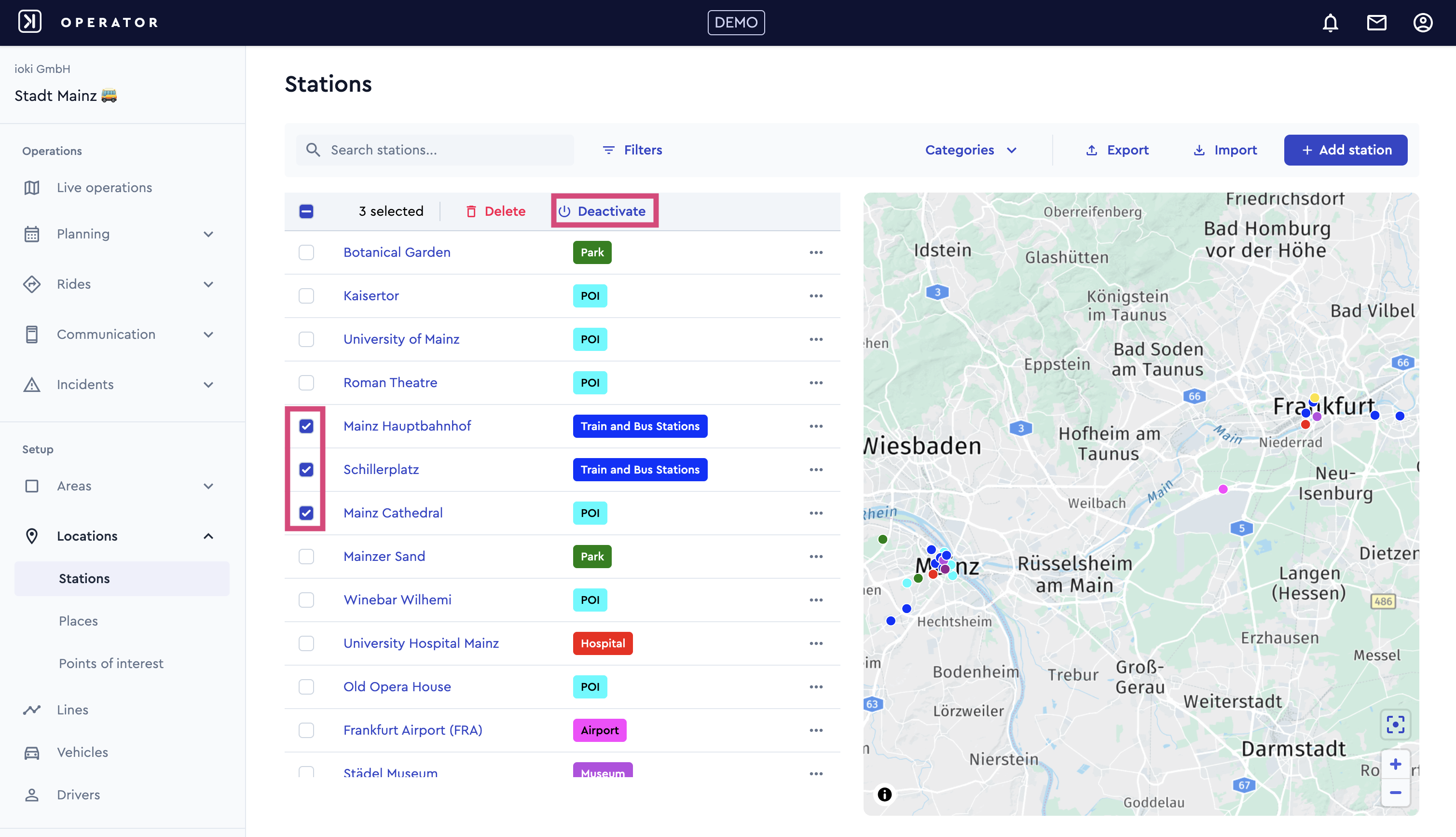Open the Categories dropdown
Image resolution: width=1456 pixels, height=837 pixels.
pos(971,150)
